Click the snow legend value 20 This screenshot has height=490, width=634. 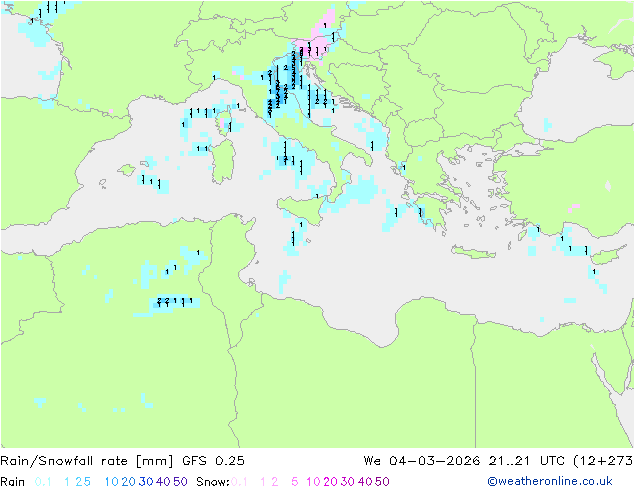click(330, 482)
